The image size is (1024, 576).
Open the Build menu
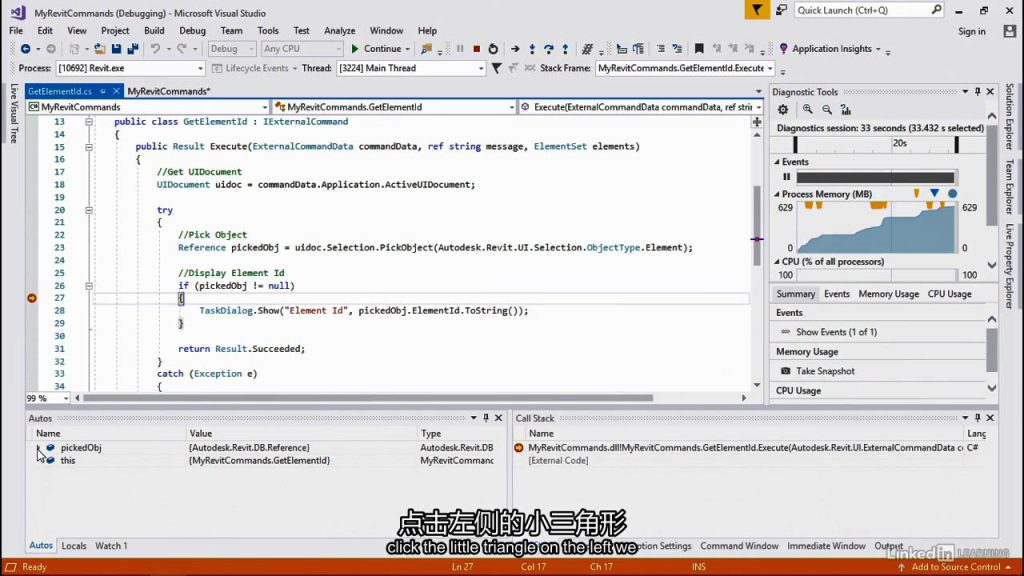(x=154, y=31)
